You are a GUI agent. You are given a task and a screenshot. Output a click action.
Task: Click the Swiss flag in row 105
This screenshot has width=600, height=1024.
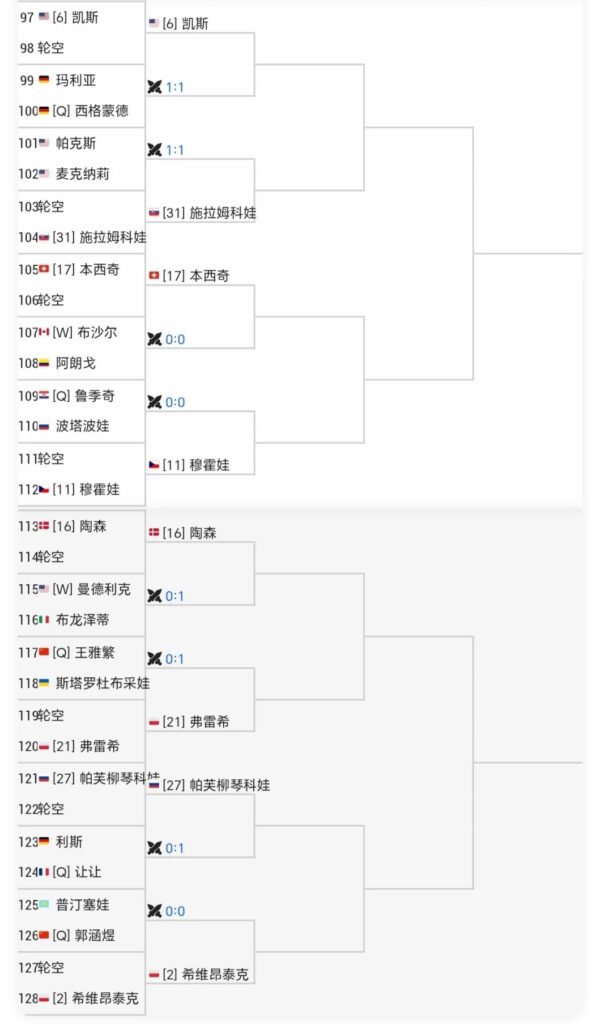point(44,270)
